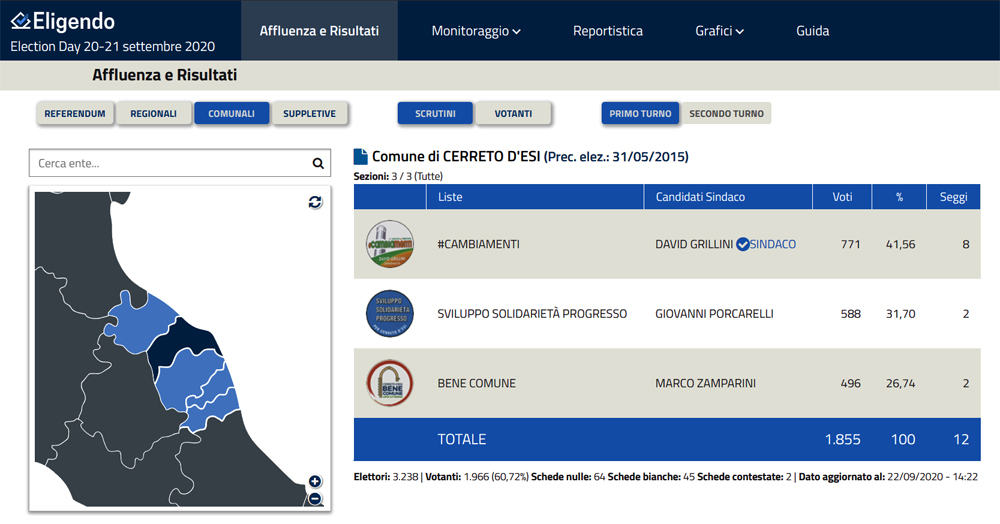Click the document icon beside Comune title

pyautogui.click(x=361, y=157)
